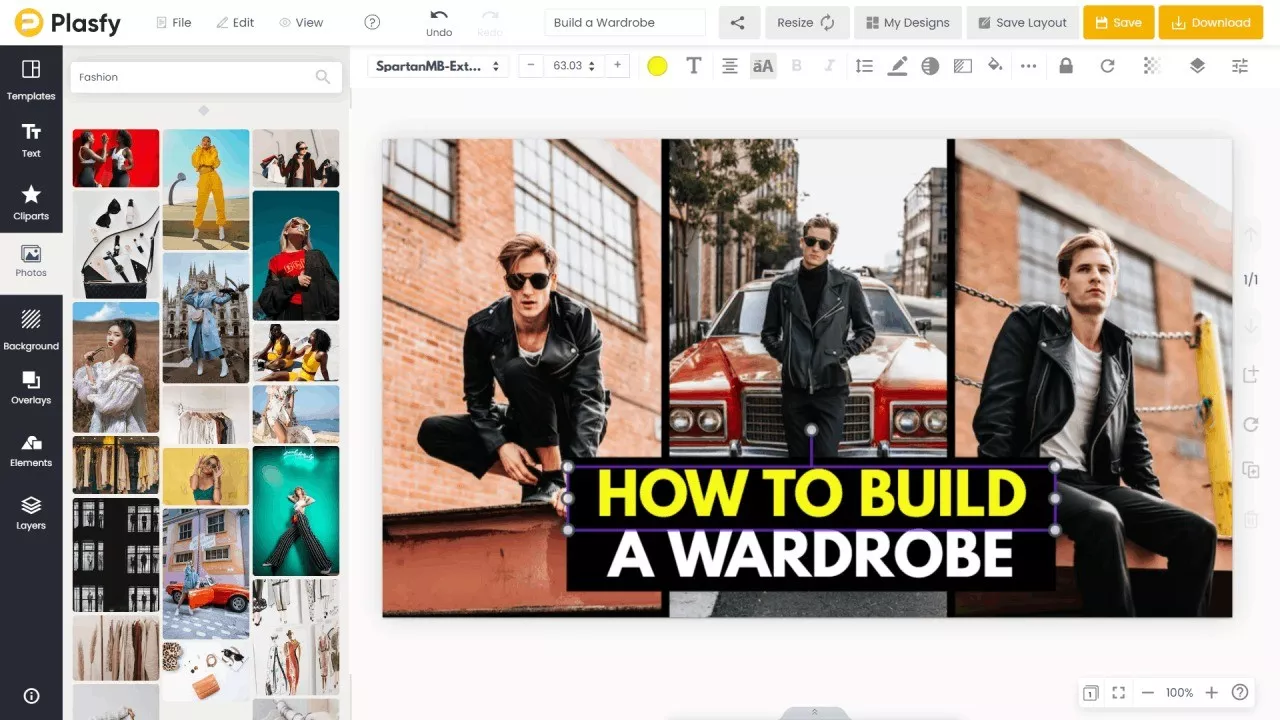
Task: Open the File menu
Action: (x=173, y=23)
